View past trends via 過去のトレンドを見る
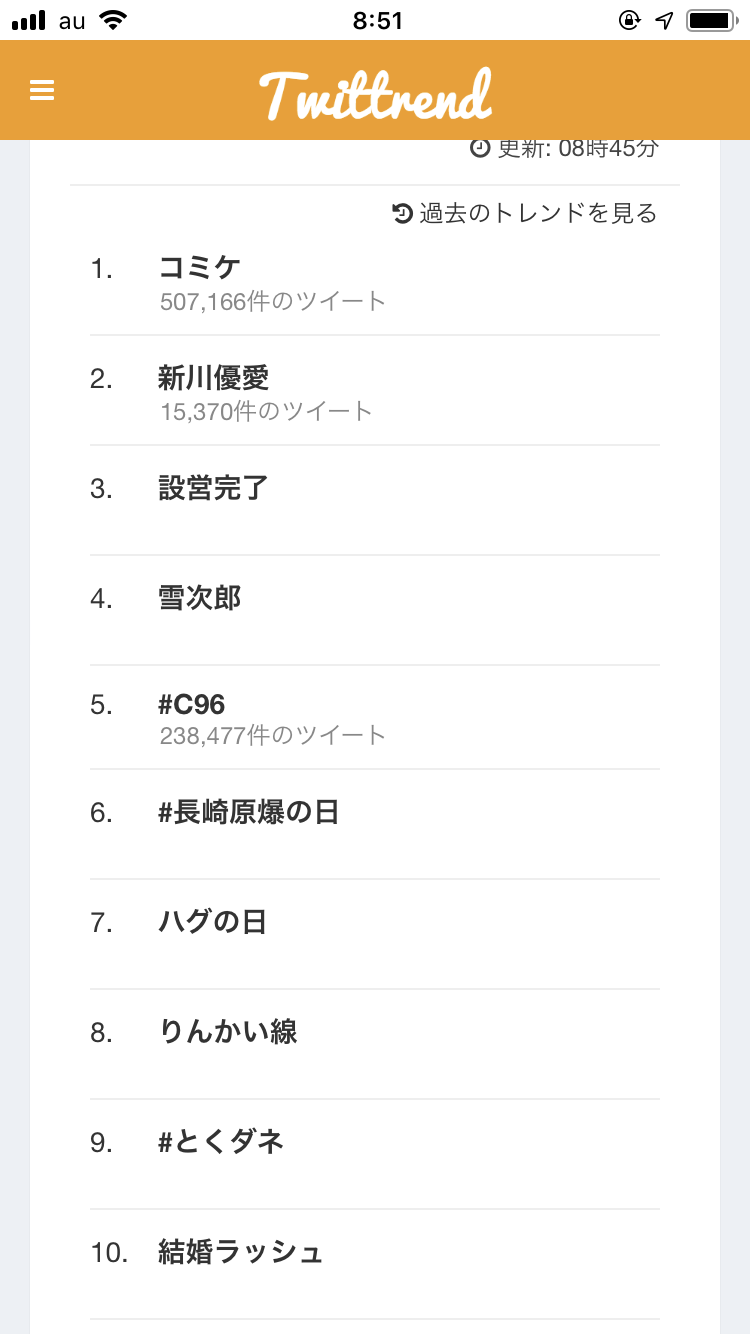Image resolution: width=750 pixels, height=1334 pixels. click(x=538, y=213)
